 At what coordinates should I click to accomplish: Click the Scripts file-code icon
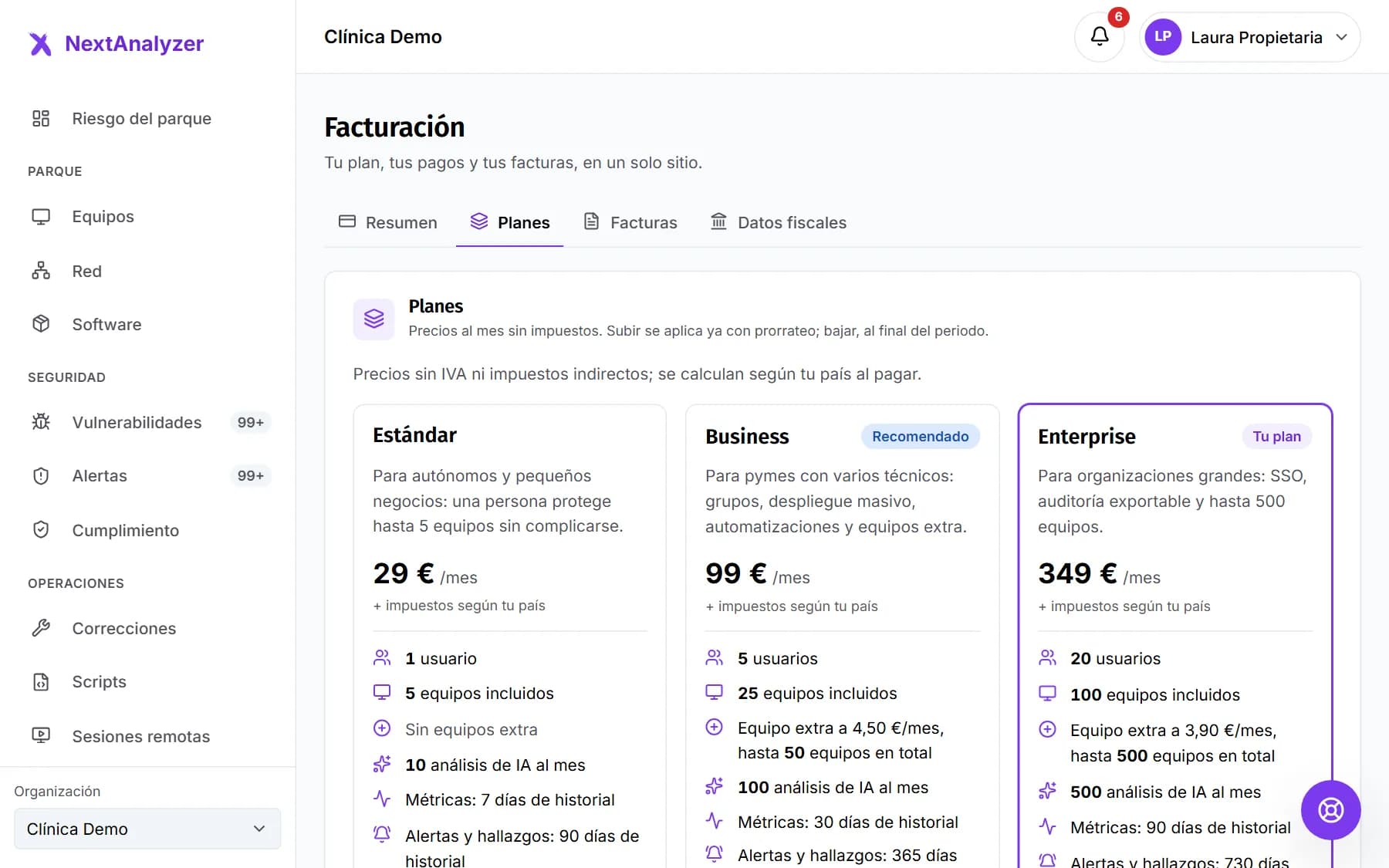(41, 682)
